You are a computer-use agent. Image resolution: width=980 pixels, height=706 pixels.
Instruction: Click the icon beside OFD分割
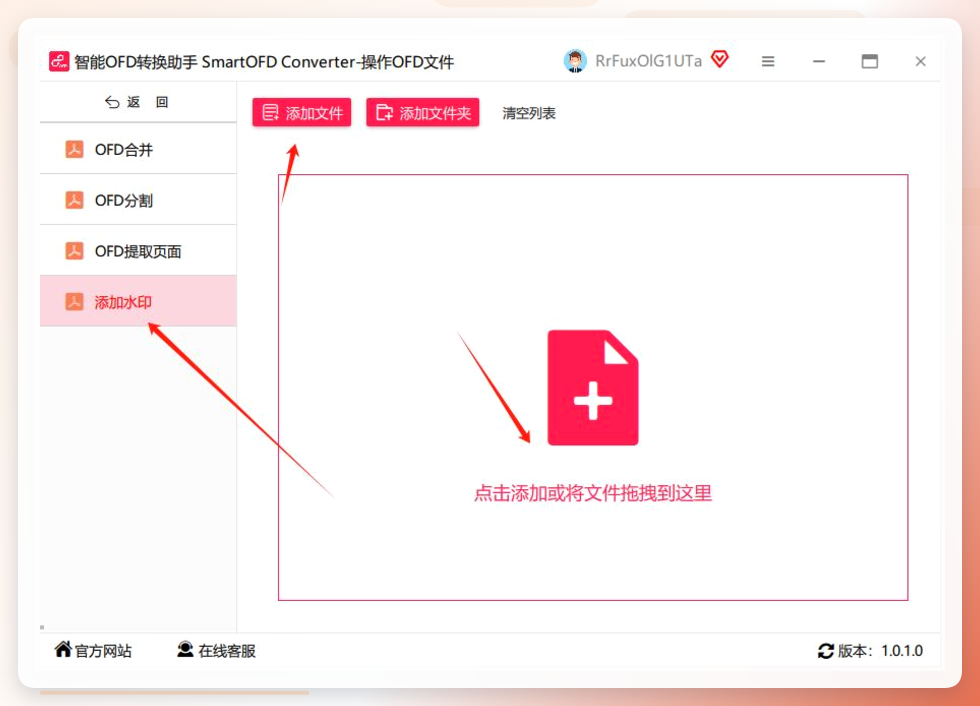tap(74, 200)
